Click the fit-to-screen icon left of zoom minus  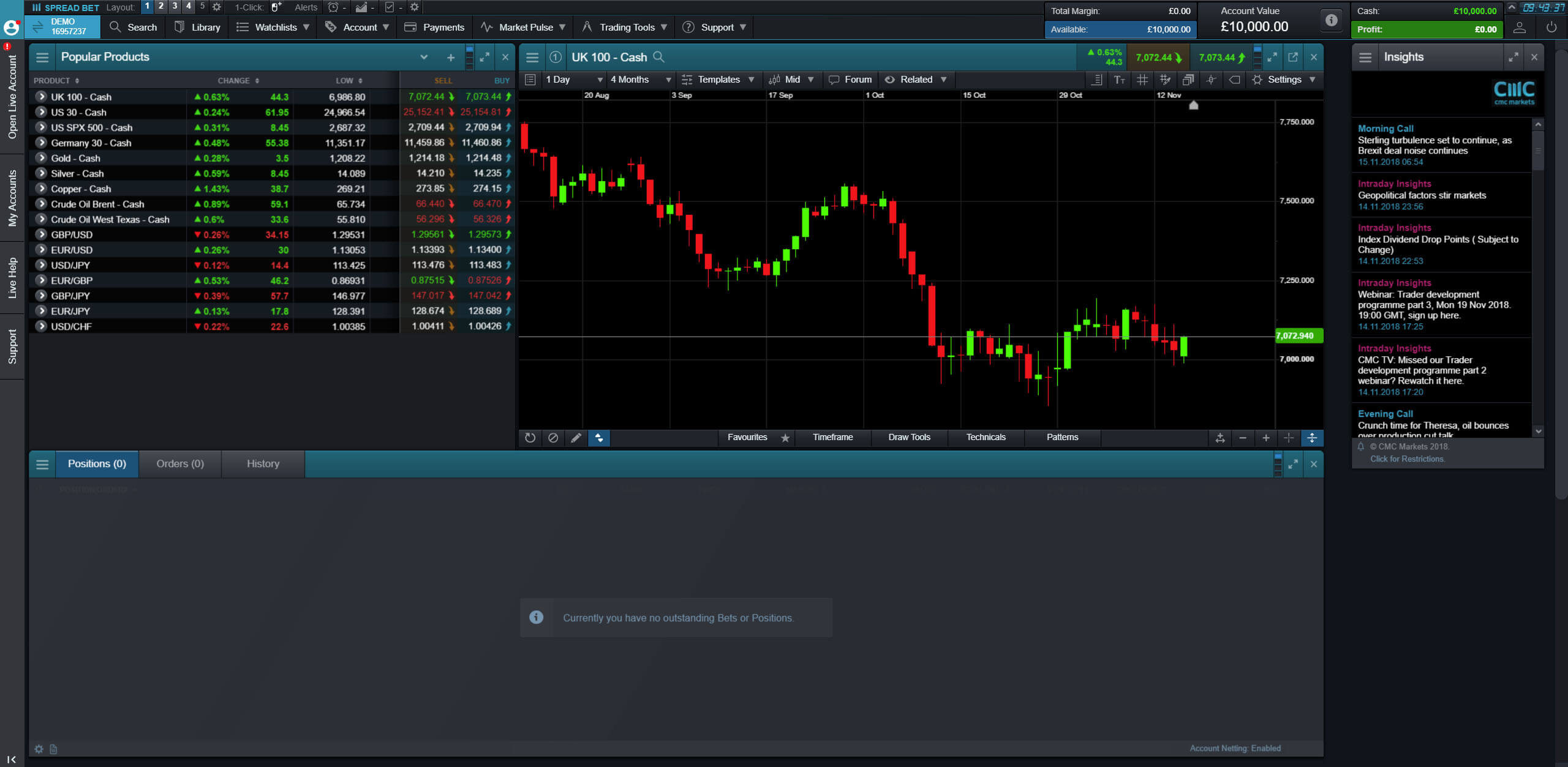[x=1220, y=438]
